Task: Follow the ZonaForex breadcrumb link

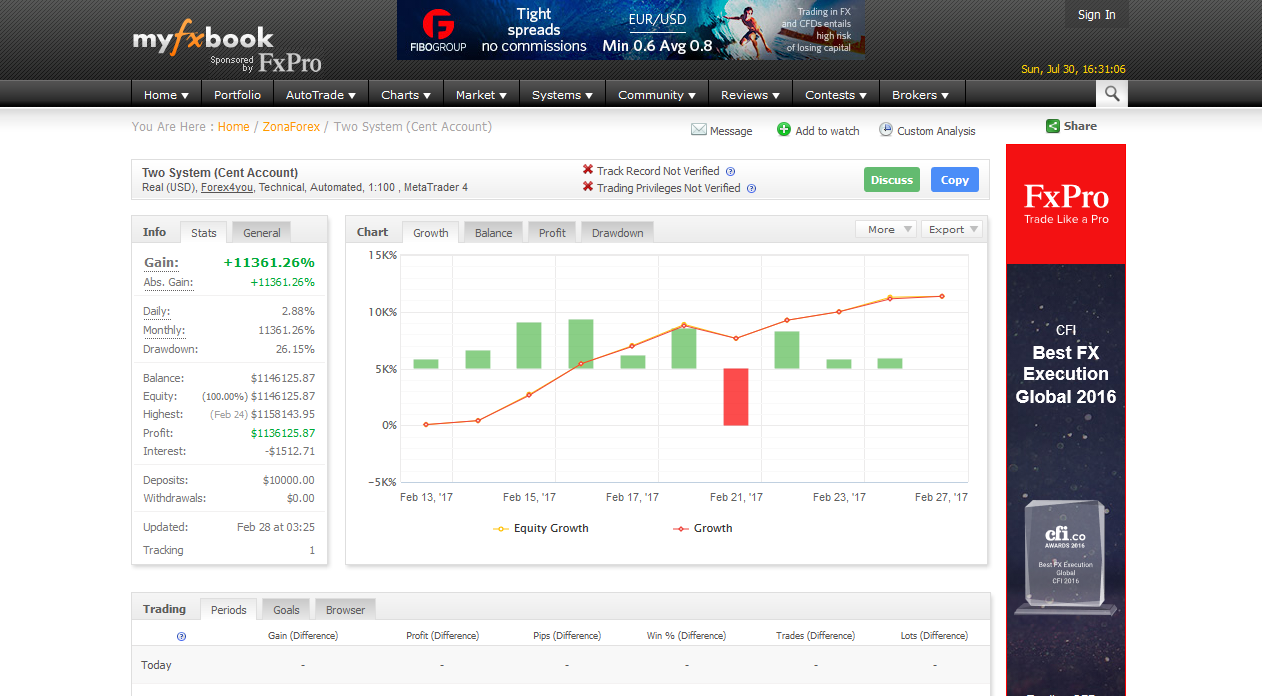Action: tap(291, 127)
